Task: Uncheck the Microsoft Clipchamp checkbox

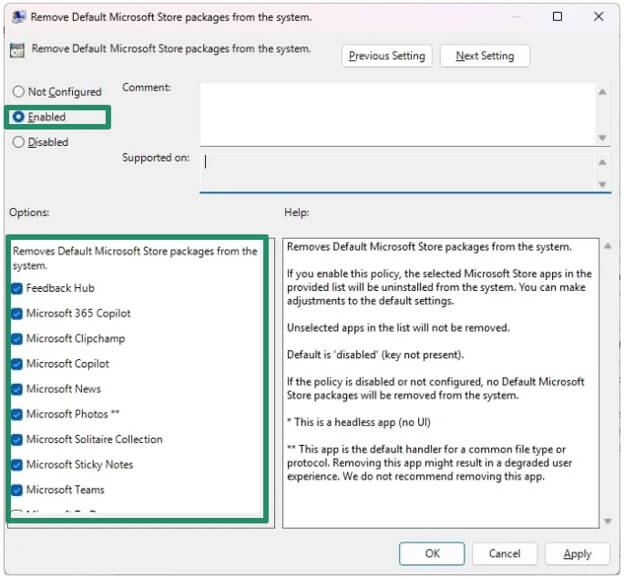Action: 17,339
